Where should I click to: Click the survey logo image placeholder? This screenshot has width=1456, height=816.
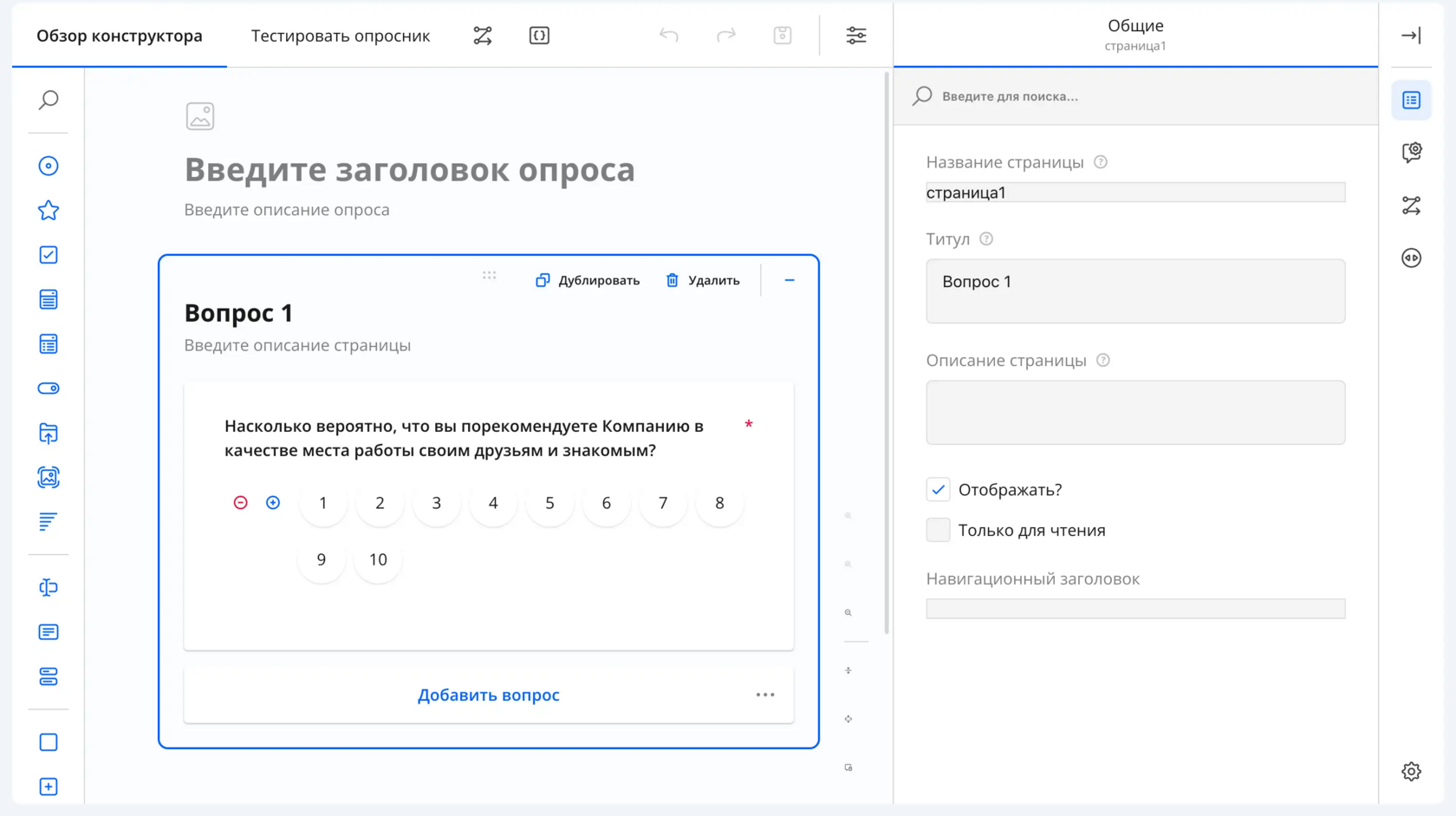[x=200, y=116]
